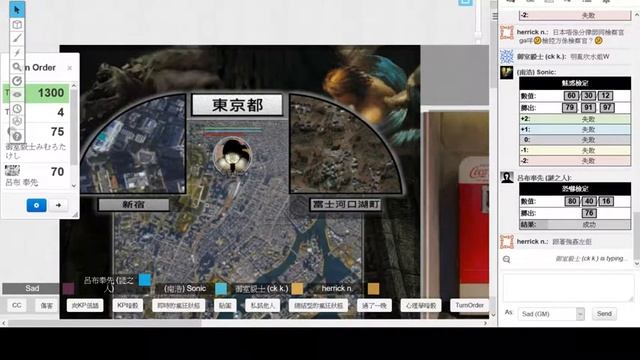Screen dimensions: 640x360
Task: Open Turn Order blue settings gear
Action: coord(36,205)
